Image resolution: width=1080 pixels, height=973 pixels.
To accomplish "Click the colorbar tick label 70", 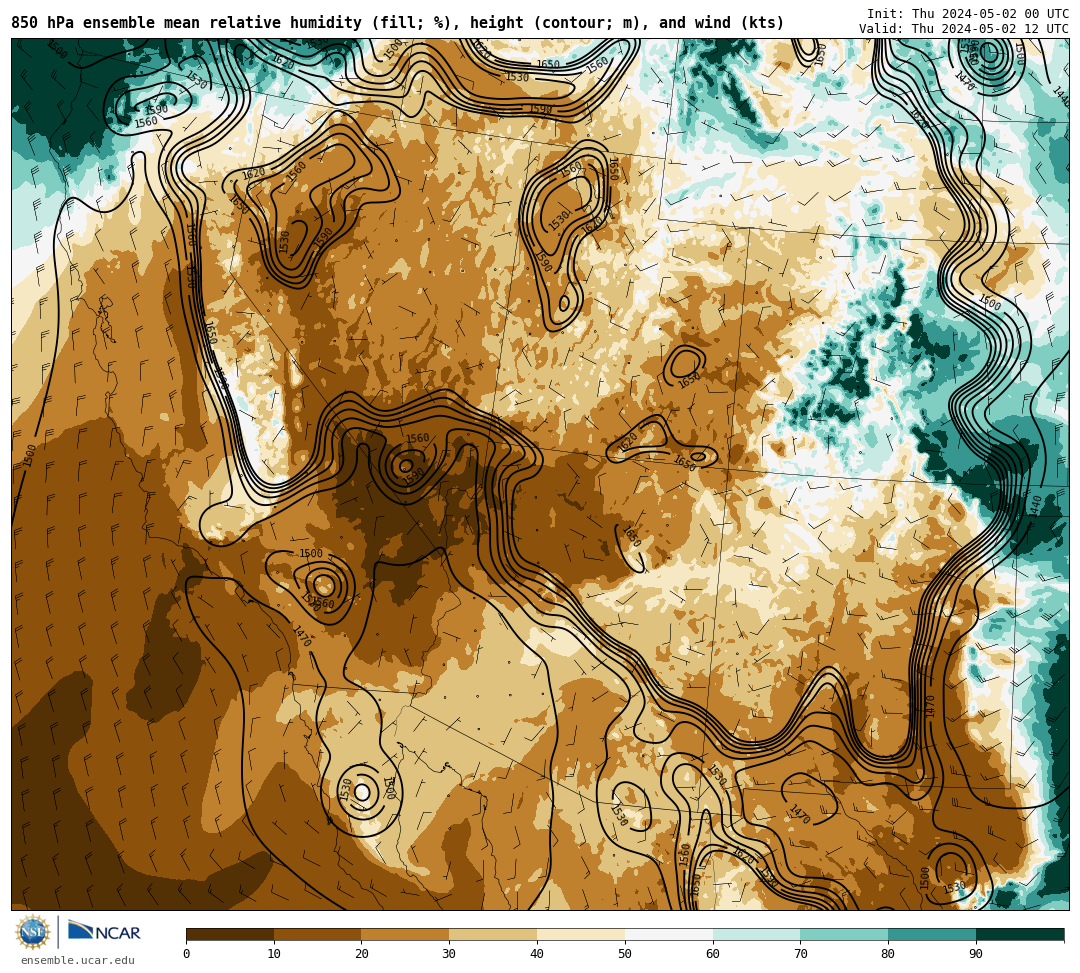I will click(x=800, y=954).
